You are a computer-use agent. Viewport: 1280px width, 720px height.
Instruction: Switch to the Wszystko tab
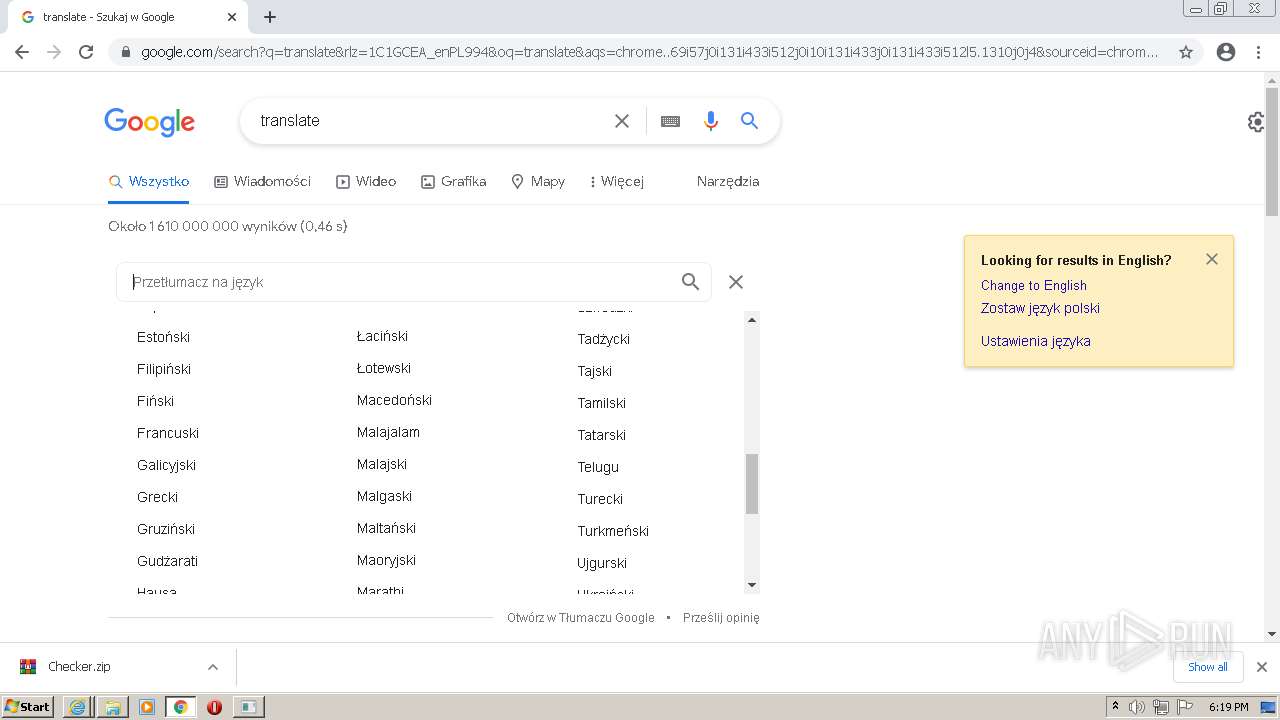pyautogui.click(x=149, y=181)
